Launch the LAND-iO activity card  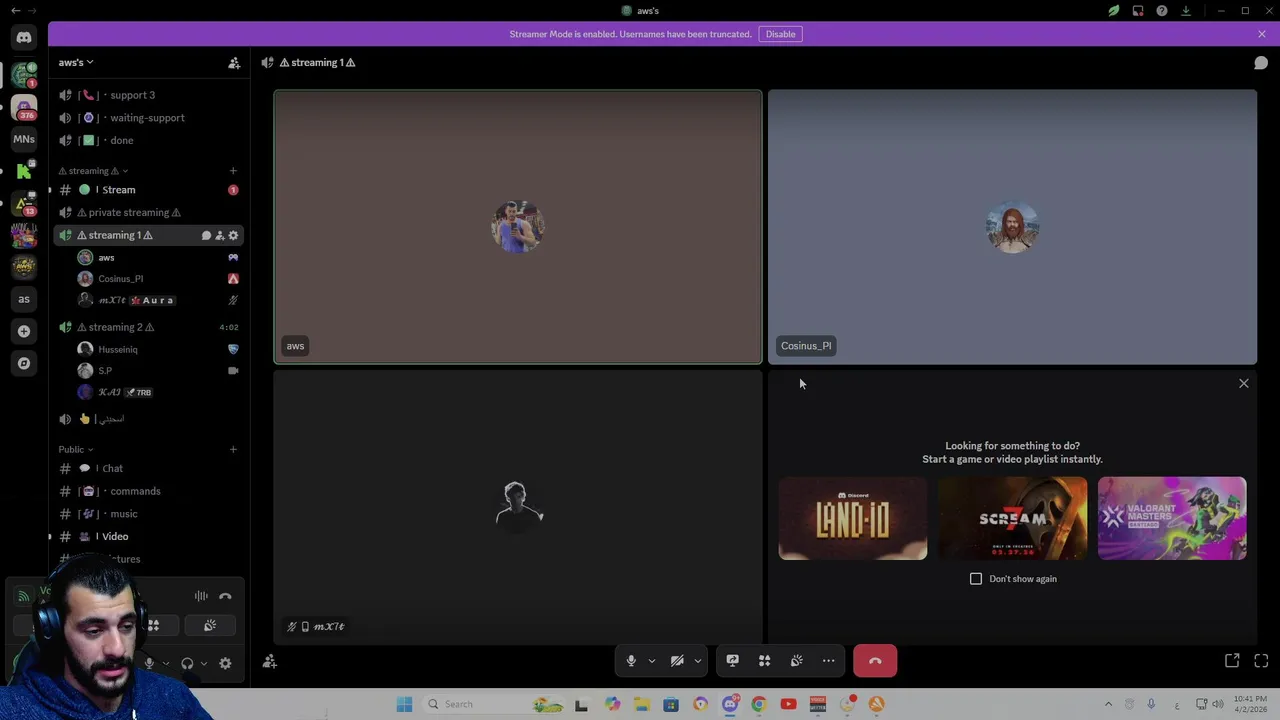click(853, 518)
